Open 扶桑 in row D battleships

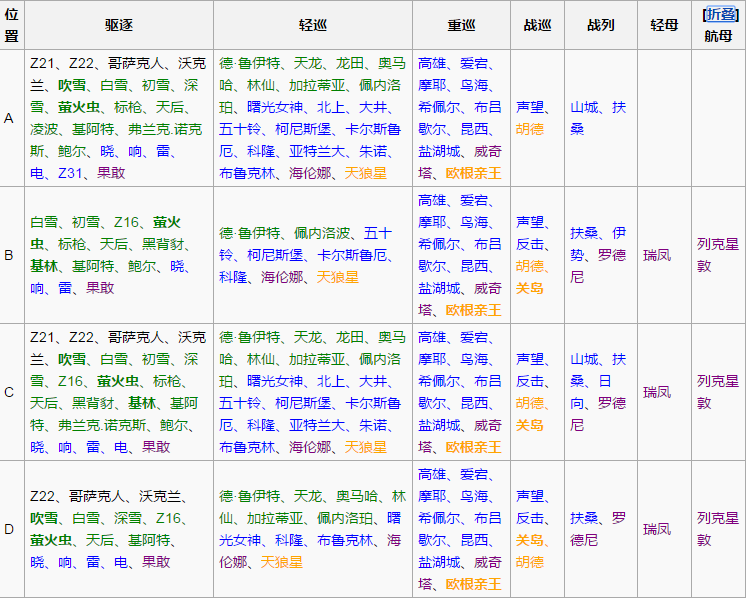[x=584, y=518]
